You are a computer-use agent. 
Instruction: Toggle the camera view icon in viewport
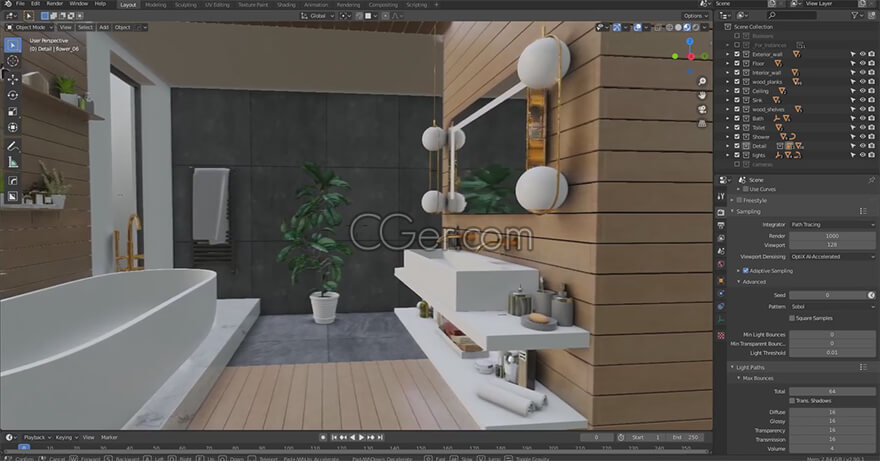click(702, 109)
